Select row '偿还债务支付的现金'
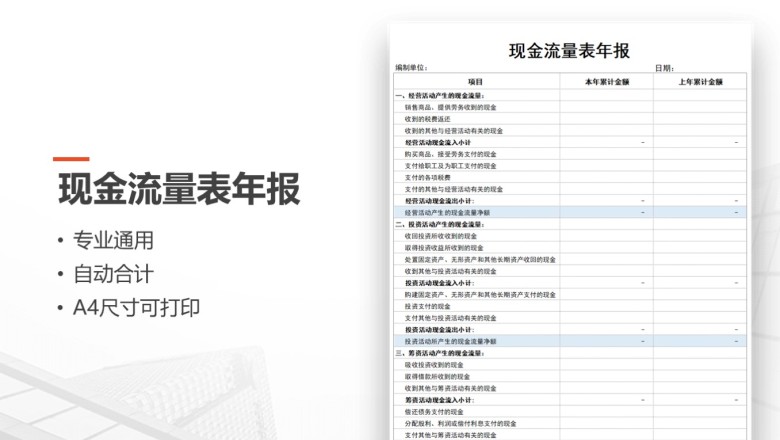This screenshot has width=780, height=440. [570, 412]
